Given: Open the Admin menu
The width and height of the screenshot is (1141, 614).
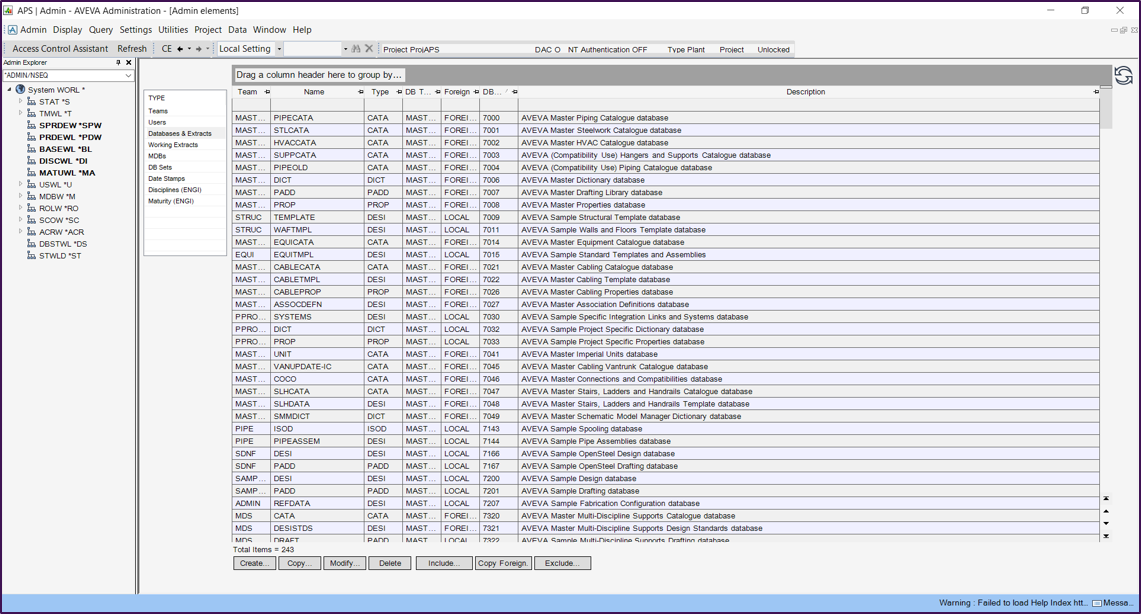Looking at the screenshot, I should [x=33, y=30].
